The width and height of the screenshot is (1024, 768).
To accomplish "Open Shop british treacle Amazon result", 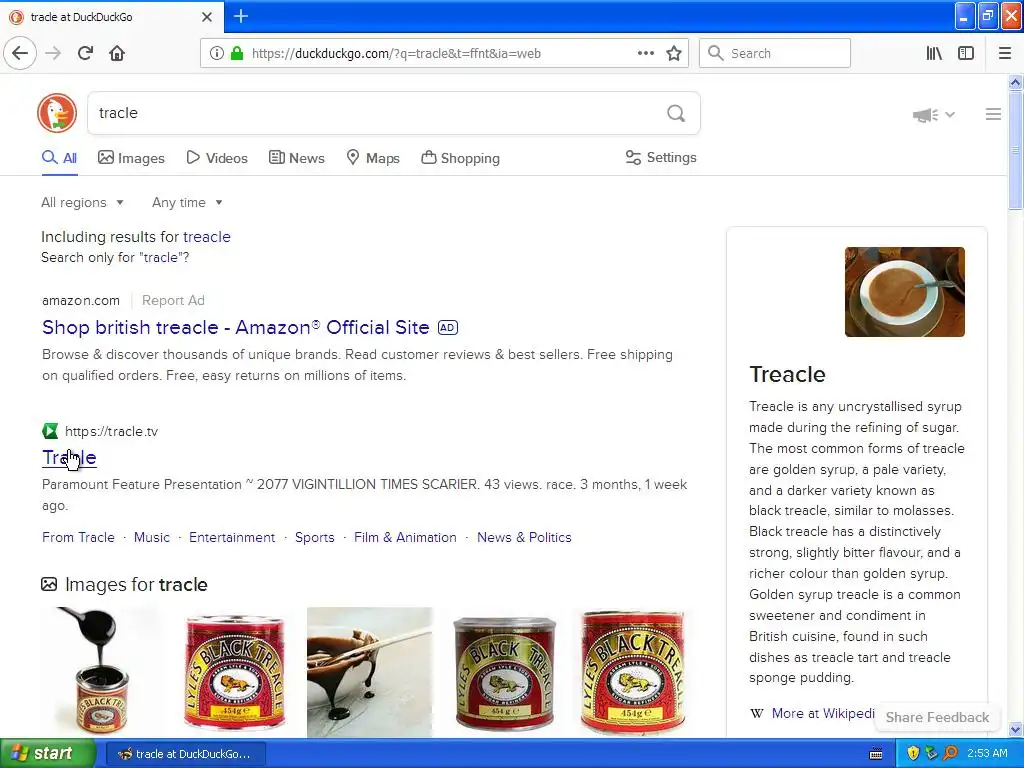I will pos(236,327).
